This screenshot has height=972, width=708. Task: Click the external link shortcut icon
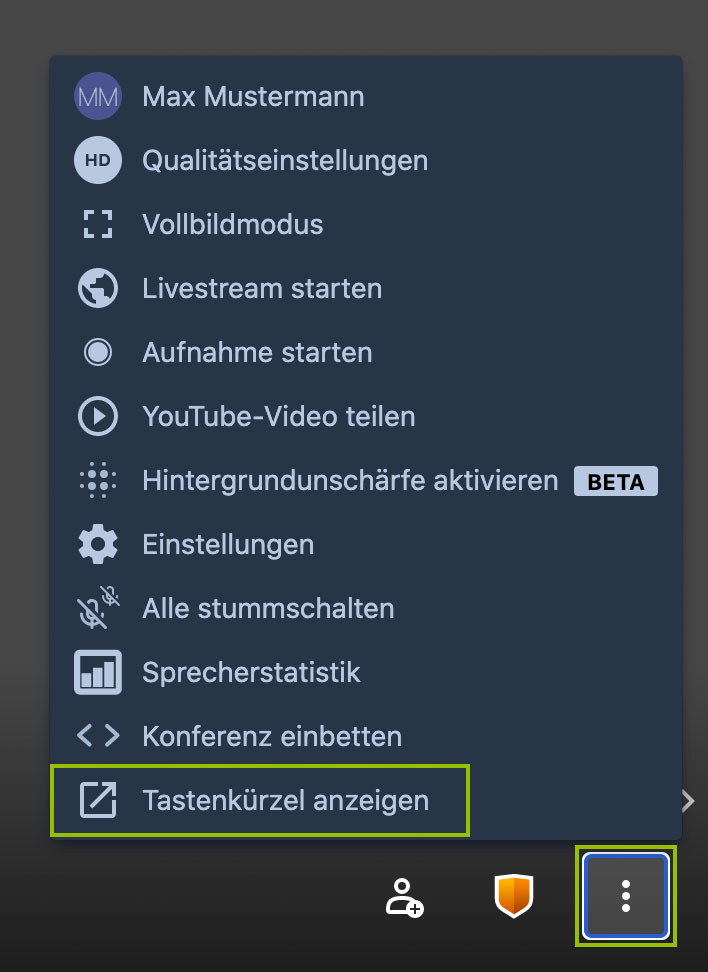click(97, 800)
